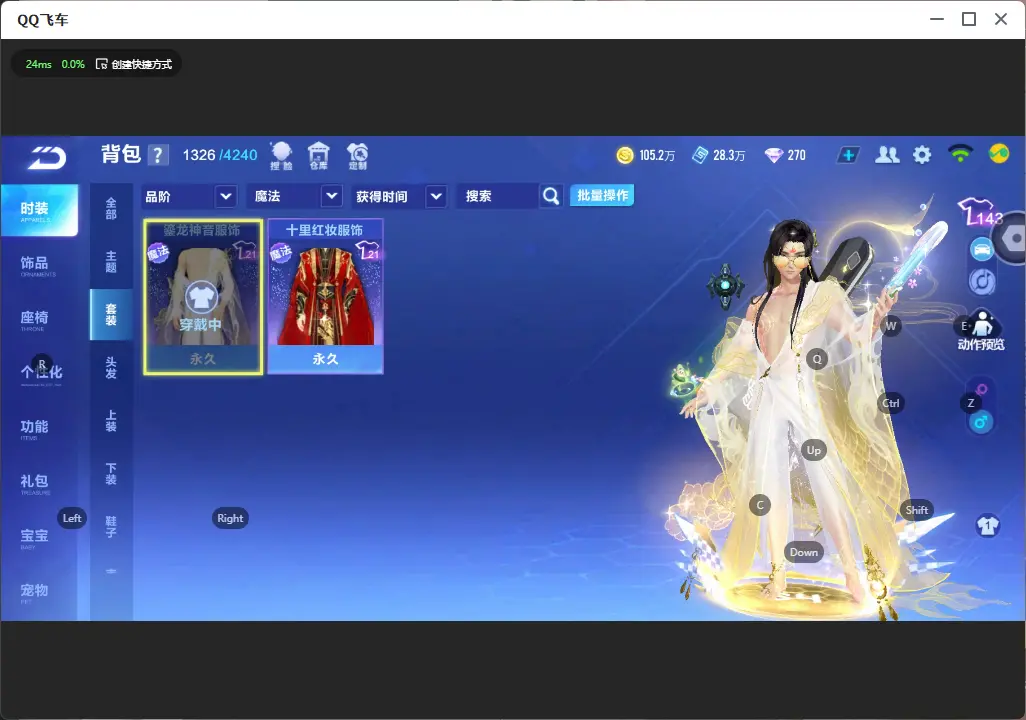Viewport: 1026px width, 720px height.
Task: Select the 个性化 personalization category tab
Action: pyautogui.click(x=39, y=374)
